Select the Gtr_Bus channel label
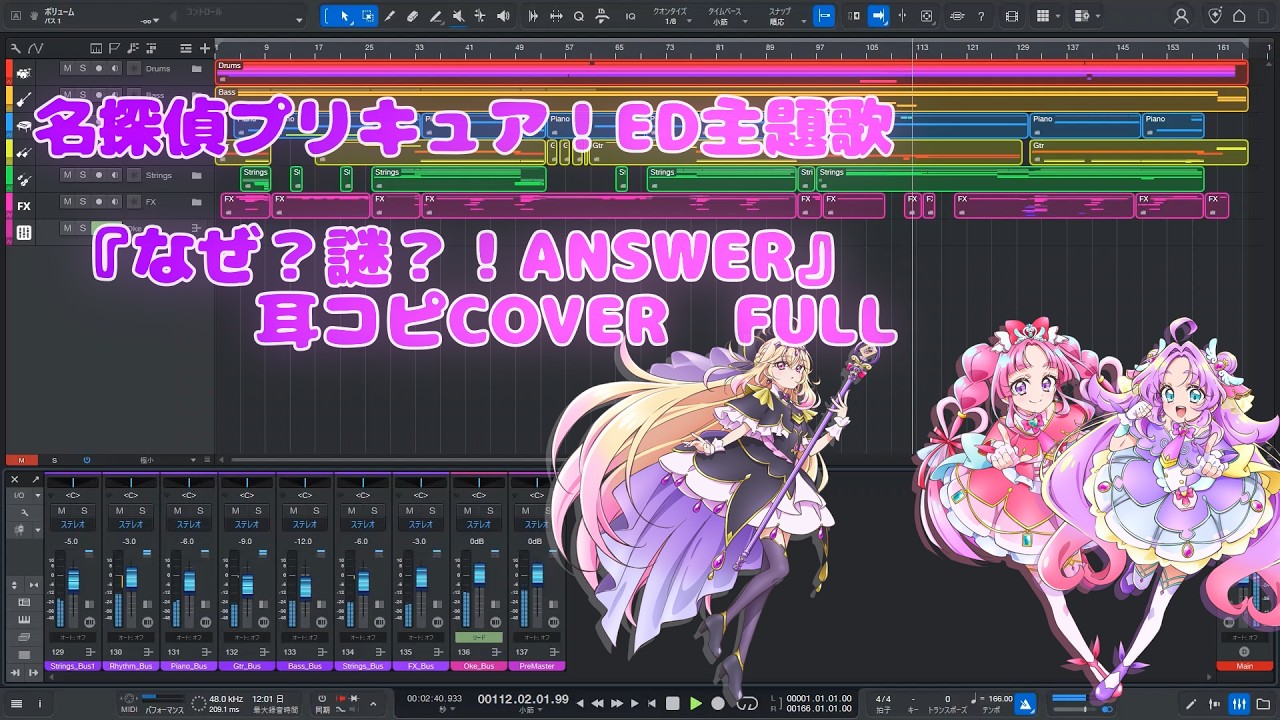The height and width of the screenshot is (720, 1280). coord(246,666)
